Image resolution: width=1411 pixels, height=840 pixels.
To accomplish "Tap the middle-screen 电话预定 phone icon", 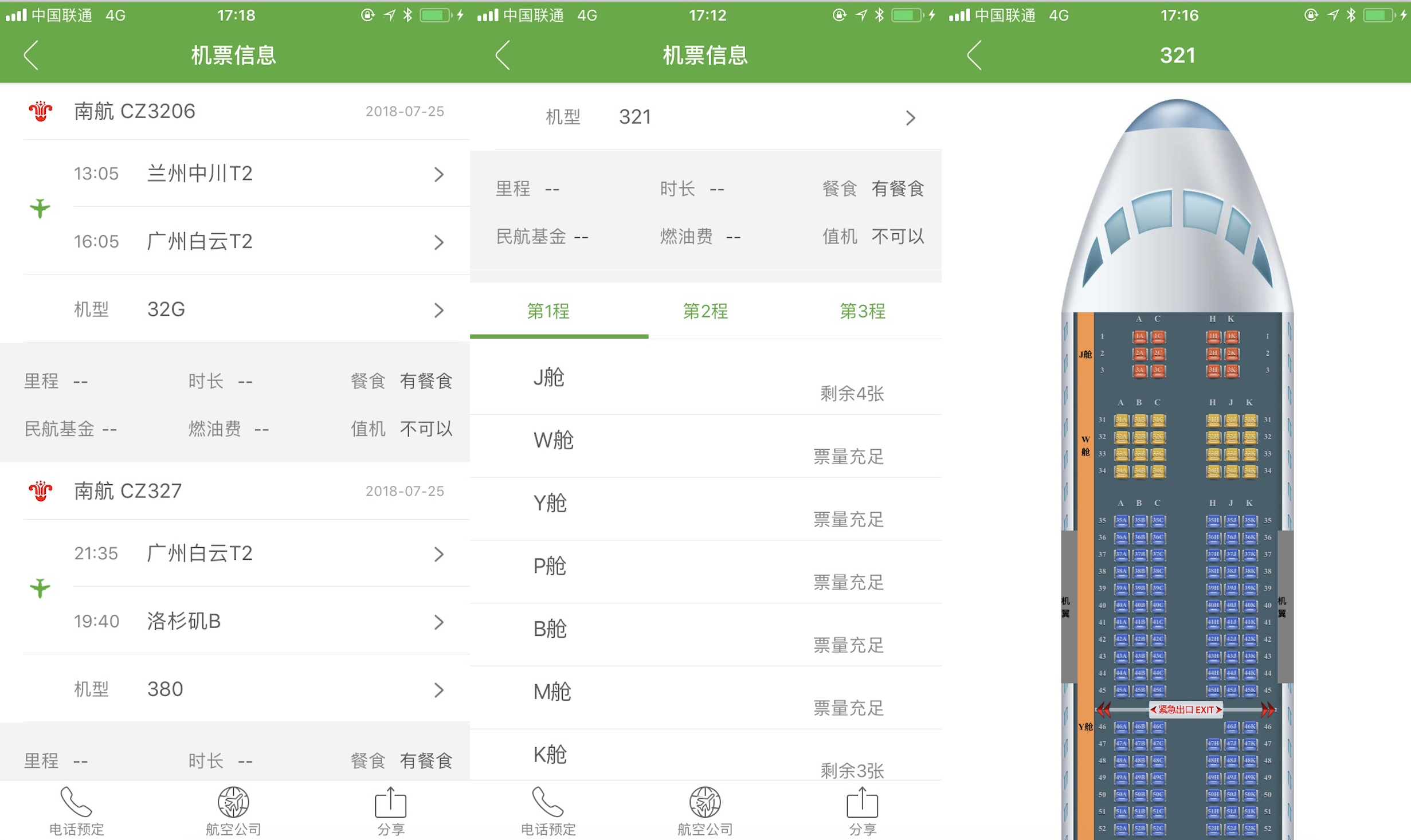I will pyautogui.click(x=547, y=802).
